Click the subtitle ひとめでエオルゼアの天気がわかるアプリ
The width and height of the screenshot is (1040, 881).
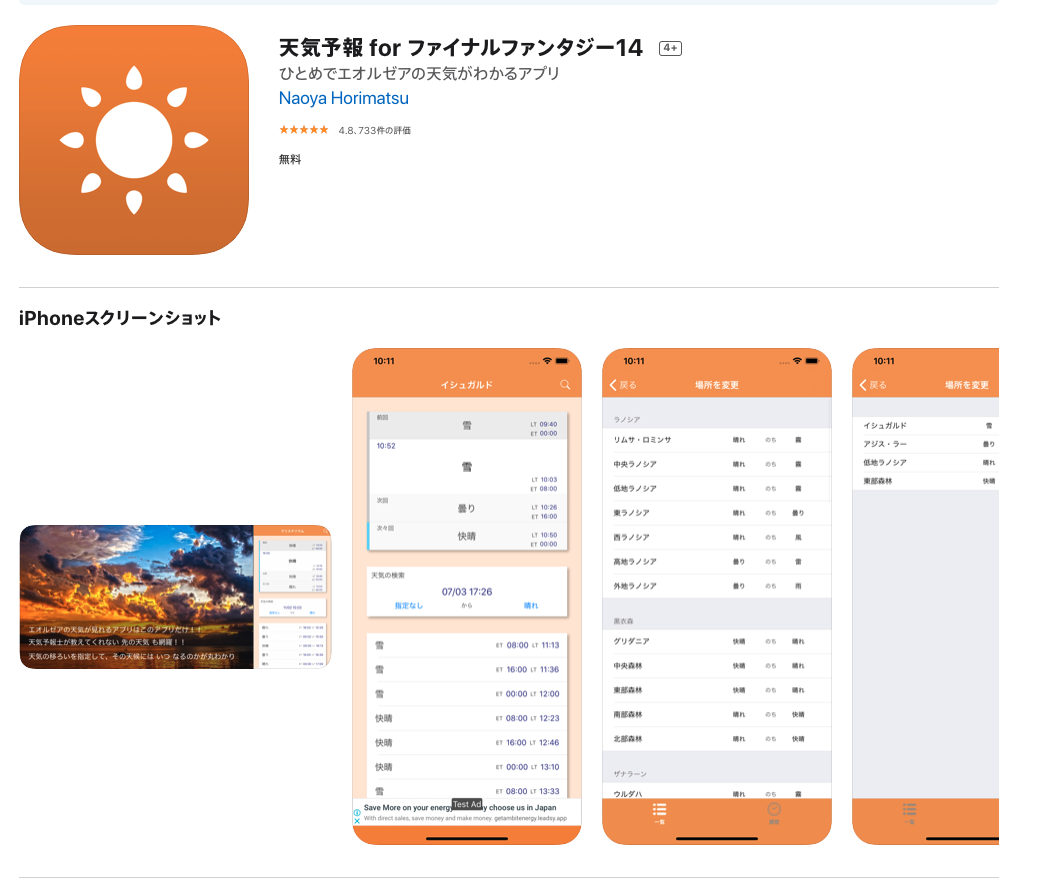419,74
